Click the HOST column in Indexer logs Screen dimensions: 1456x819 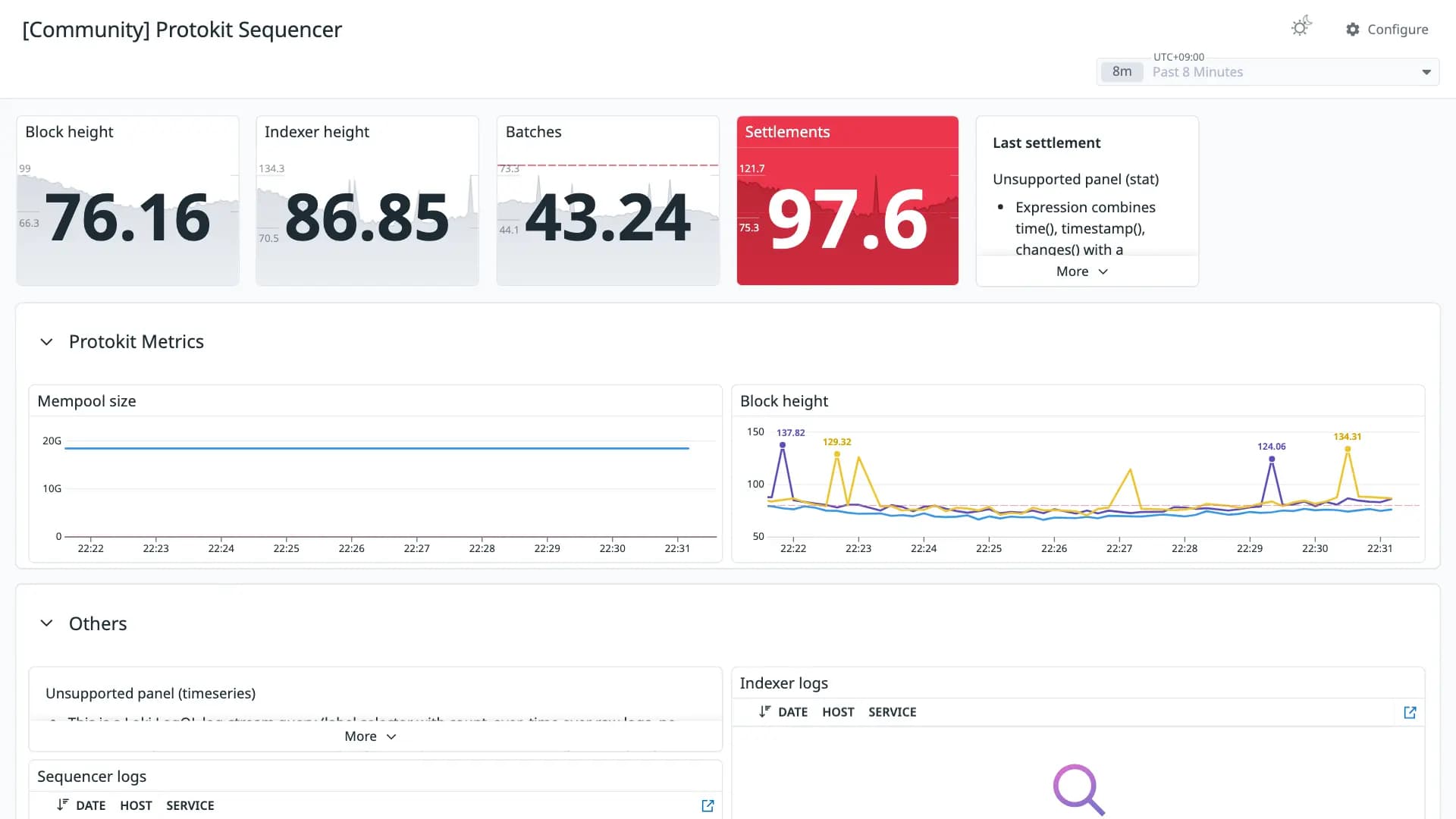[x=838, y=712]
